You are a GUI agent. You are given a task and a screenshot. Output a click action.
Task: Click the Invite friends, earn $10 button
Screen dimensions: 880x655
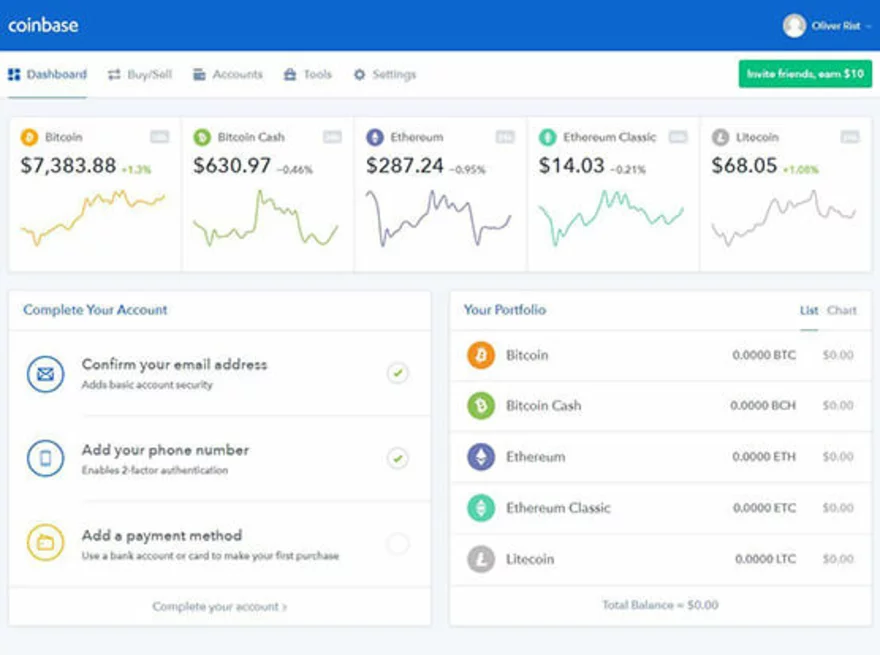(x=805, y=74)
